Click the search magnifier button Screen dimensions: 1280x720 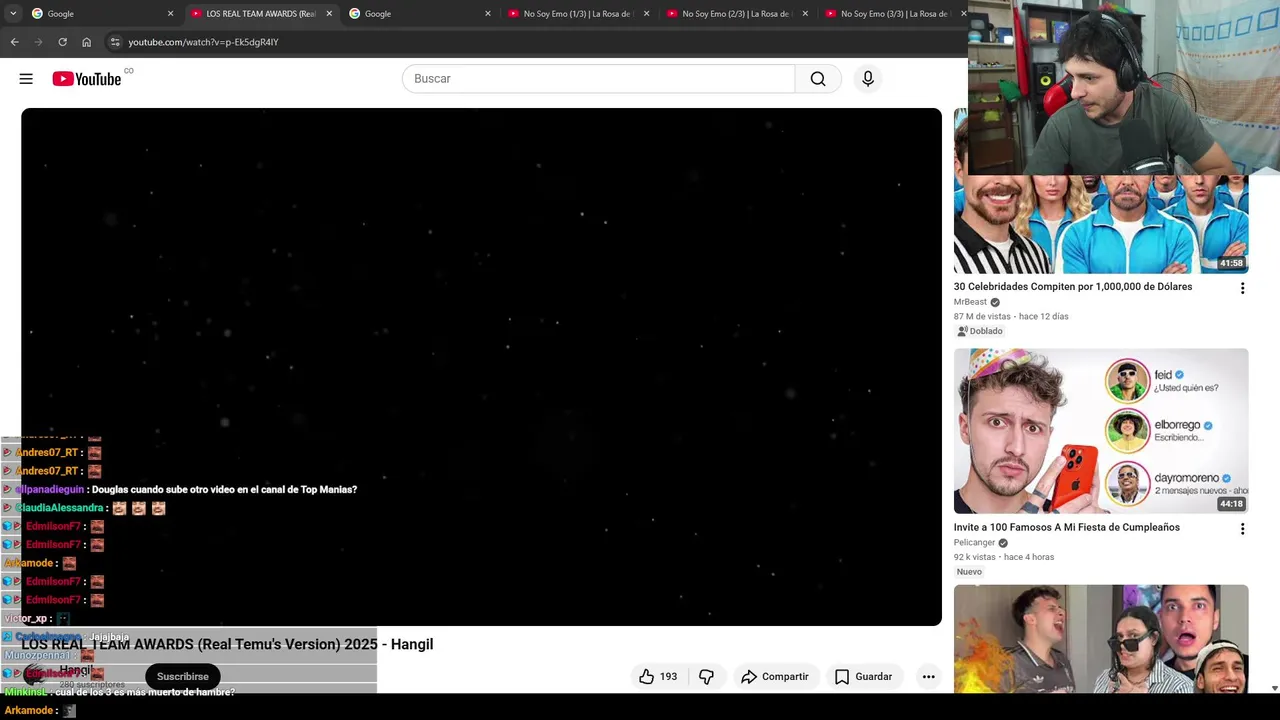point(818,79)
